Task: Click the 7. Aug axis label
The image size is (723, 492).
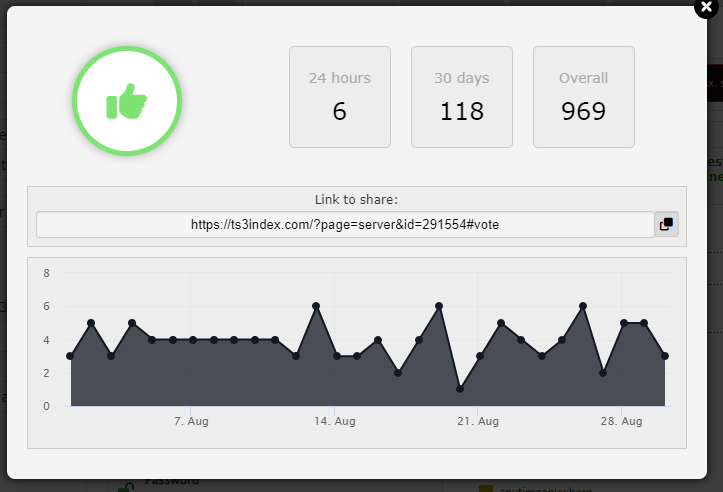Action: 191,422
